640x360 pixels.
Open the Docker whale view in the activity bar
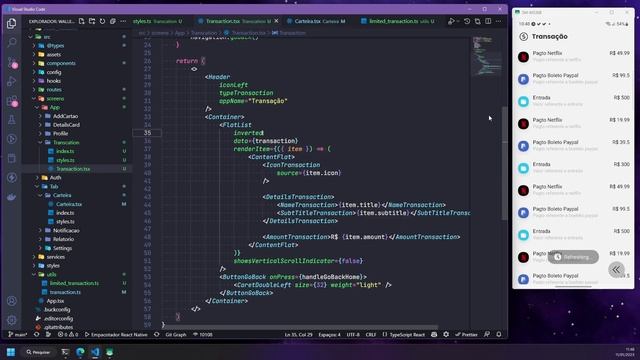[x=11, y=197]
